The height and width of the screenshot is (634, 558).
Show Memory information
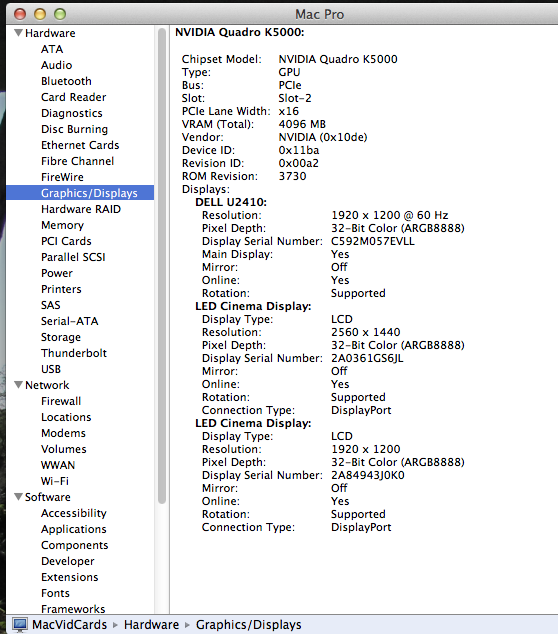[x=62, y=225]
